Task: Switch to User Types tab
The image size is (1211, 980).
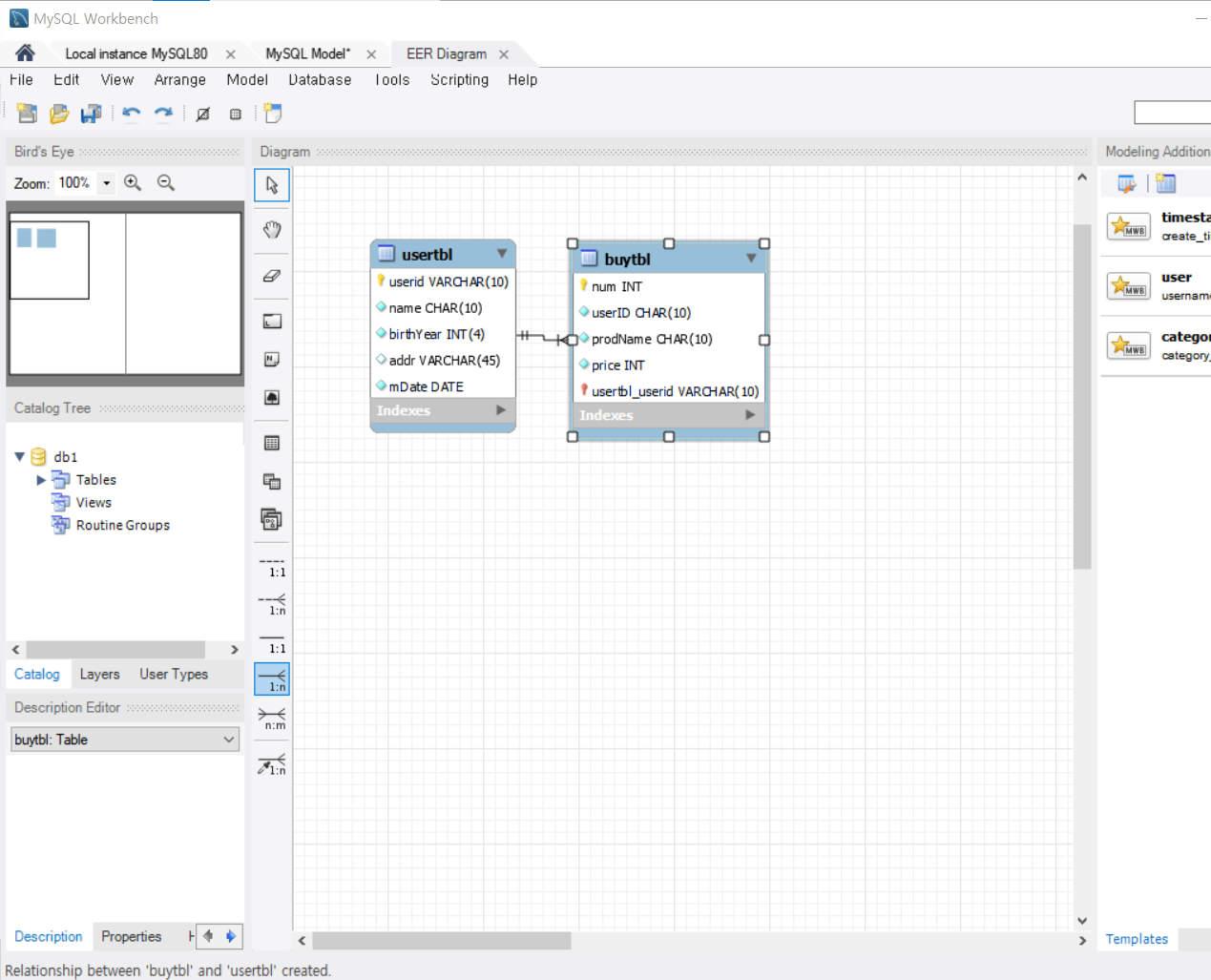Action: pyautogui.click(x=174, y=674)
